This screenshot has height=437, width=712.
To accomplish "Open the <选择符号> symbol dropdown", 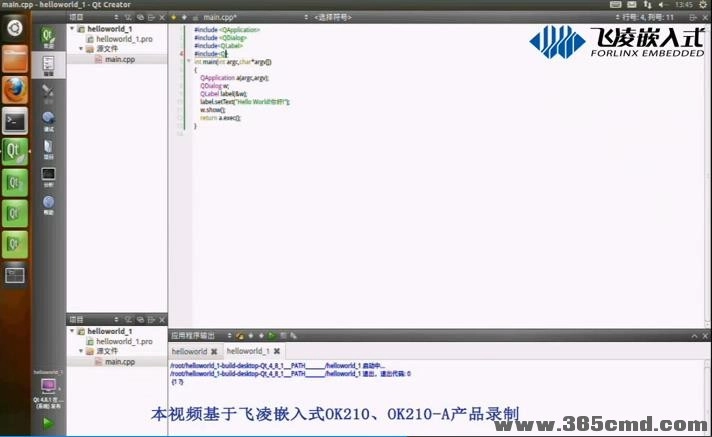I will click(x=332, y=17).
